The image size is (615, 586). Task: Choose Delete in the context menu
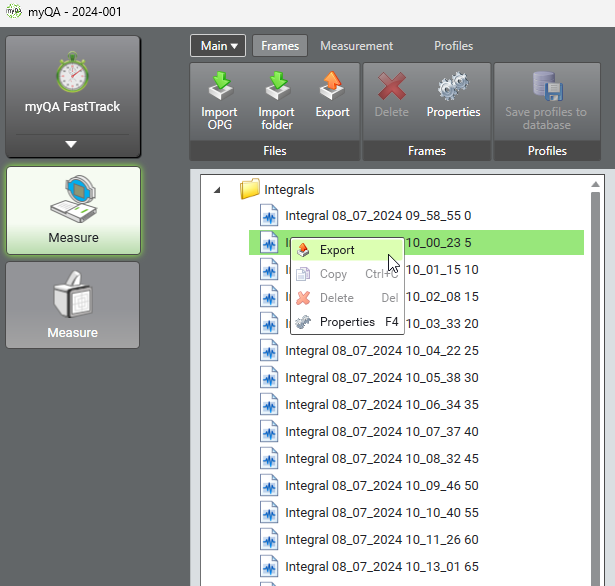click(347, 298)
